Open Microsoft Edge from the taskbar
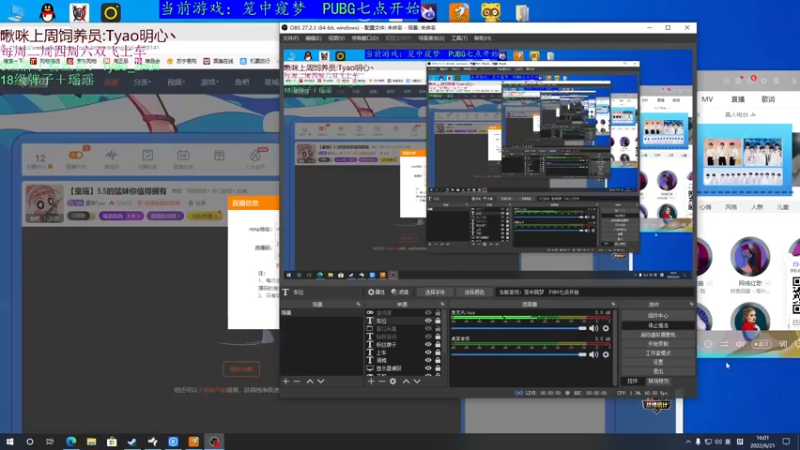The image size is (800, 450). pyautogui.click(x=71, y=441)
